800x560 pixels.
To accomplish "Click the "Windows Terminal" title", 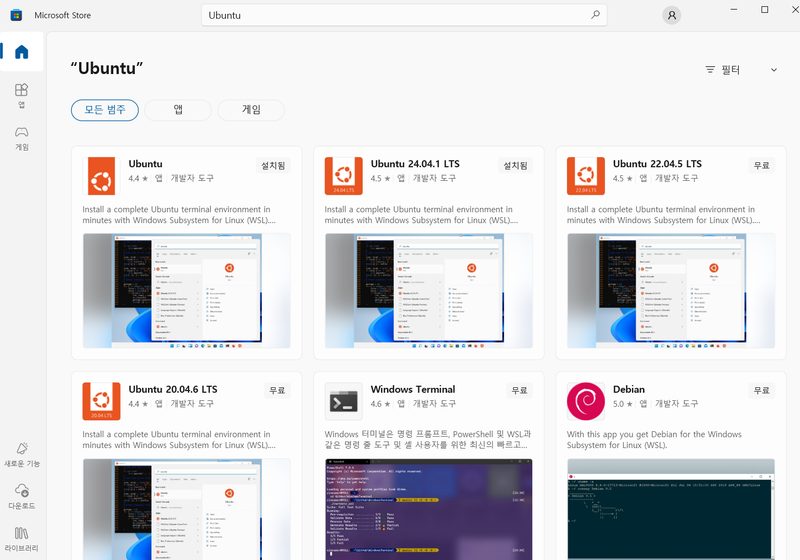I will coord(413,389).
